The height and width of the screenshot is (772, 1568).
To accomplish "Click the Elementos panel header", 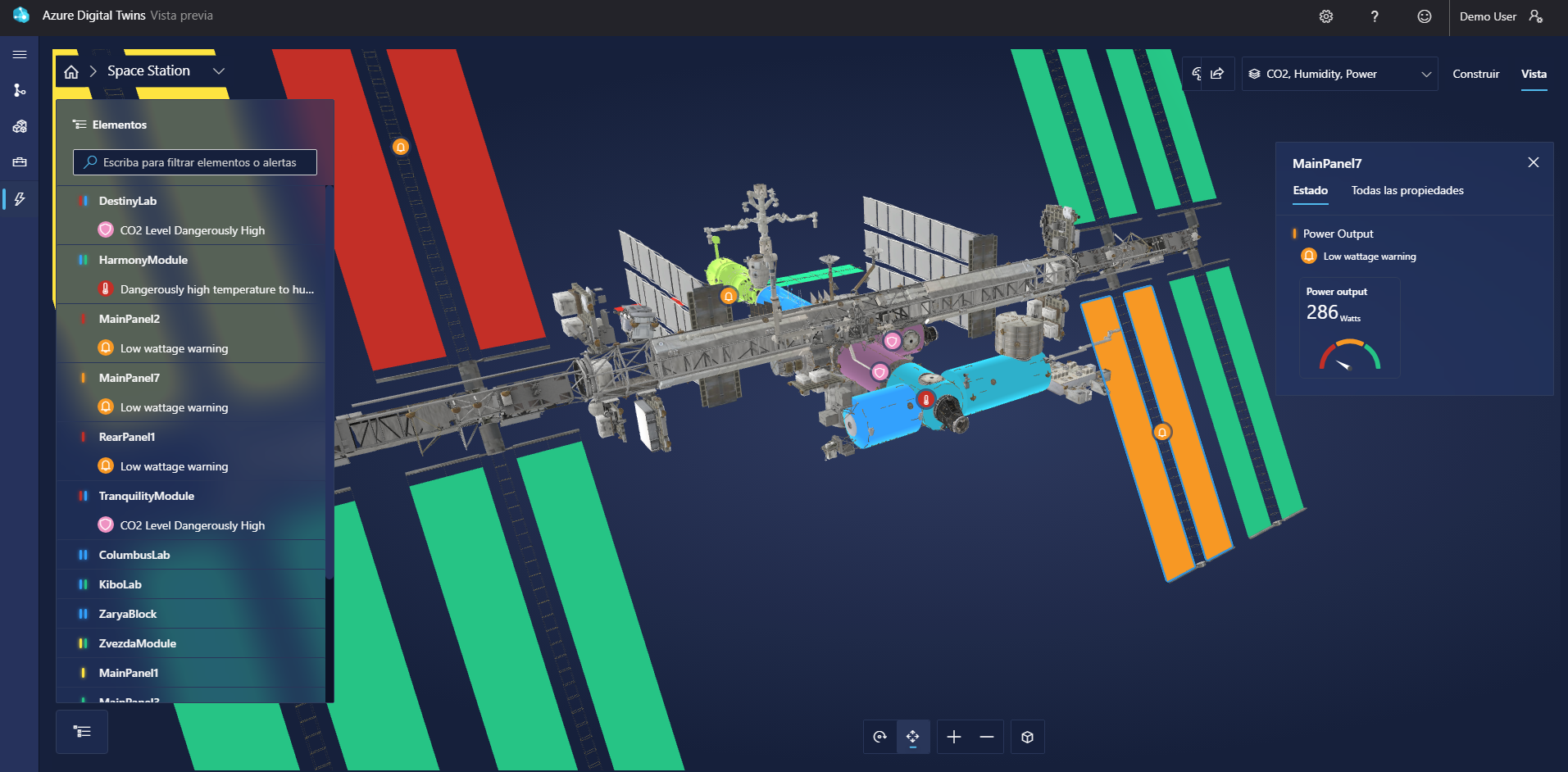I will point(120,125).
